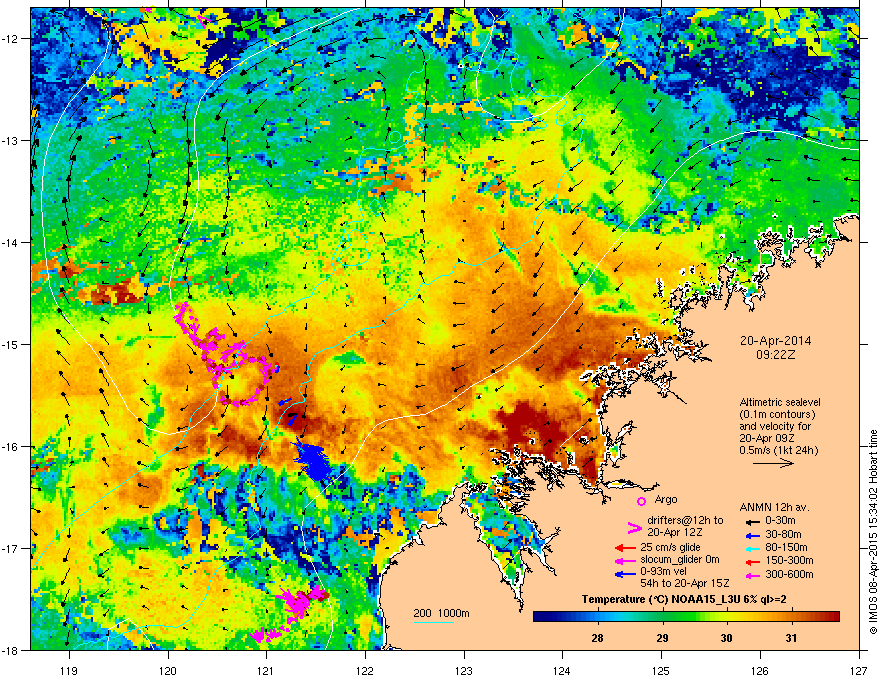Click the magenta arrow for ANMN 300-600m depth
The height and width of the screenshot is (680, 880).
751,575
